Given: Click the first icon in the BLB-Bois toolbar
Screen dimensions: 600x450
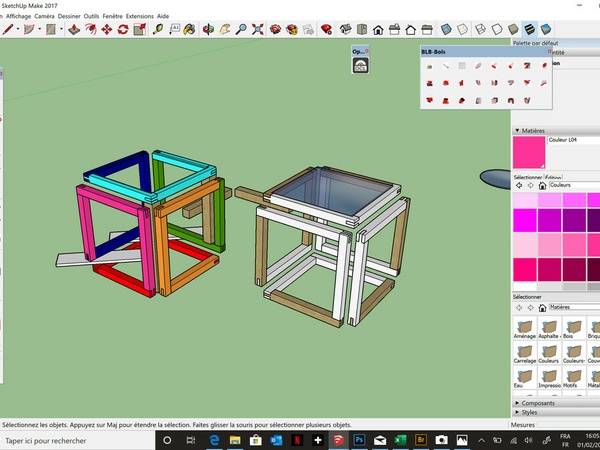Looking at the screenshot, I should coord(429,66).
